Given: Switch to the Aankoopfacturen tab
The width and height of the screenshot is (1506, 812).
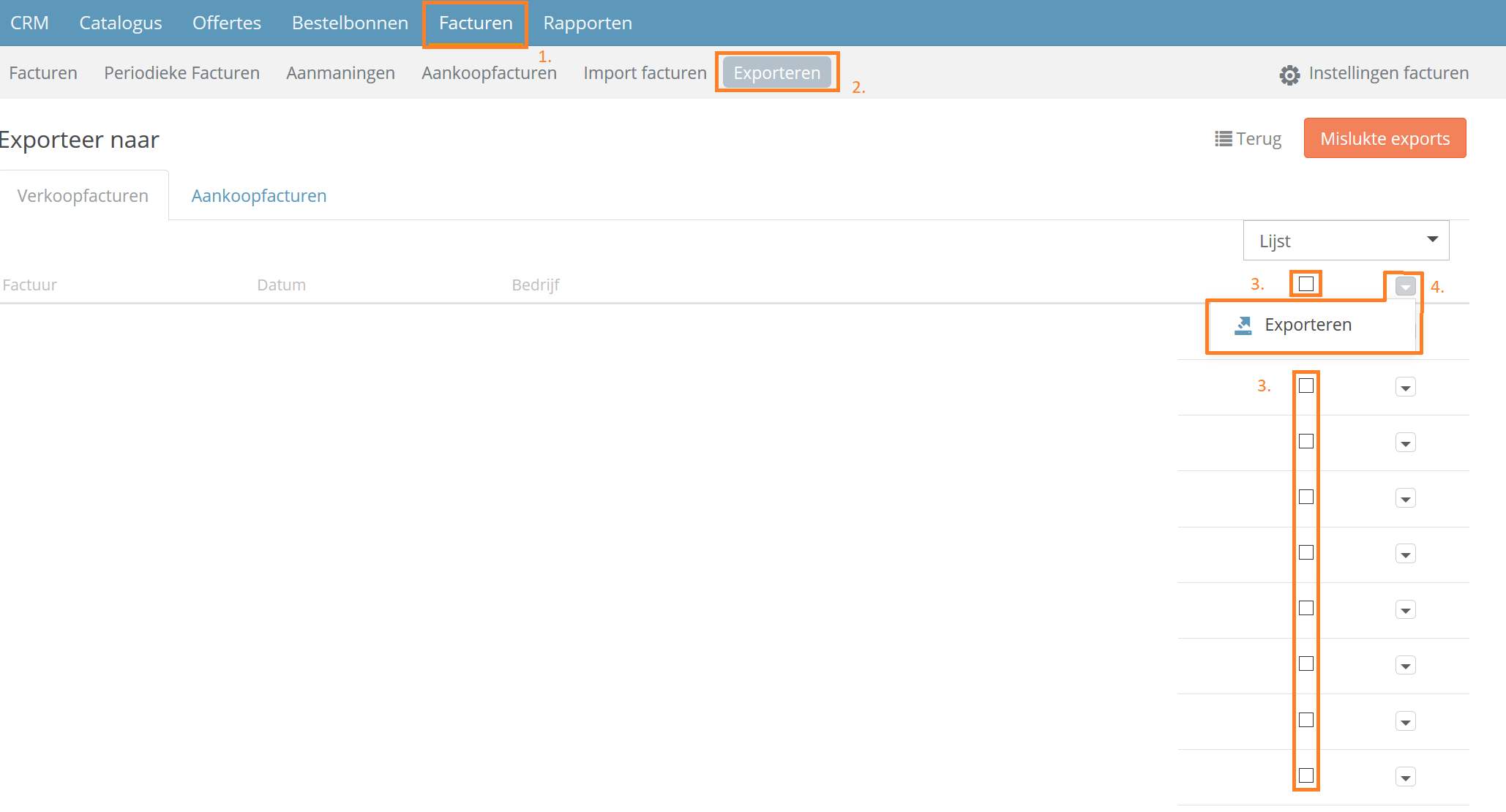Looking at the screenshot, I should click(259, 196).
